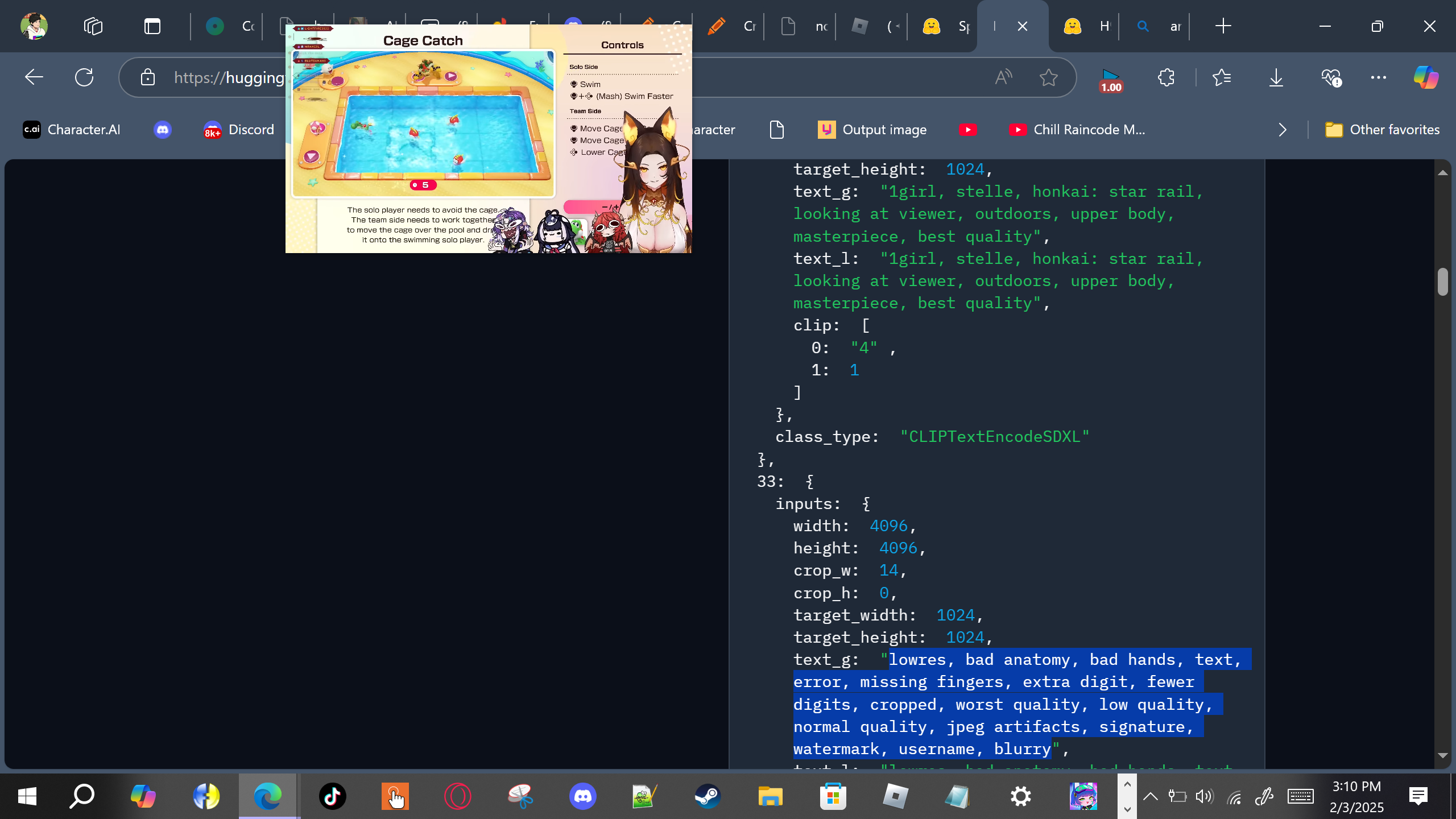Switch to Microsoft Edge in the taskbar
The image size is (1456, 819).
pyautogui.click(x=268, y=796)
